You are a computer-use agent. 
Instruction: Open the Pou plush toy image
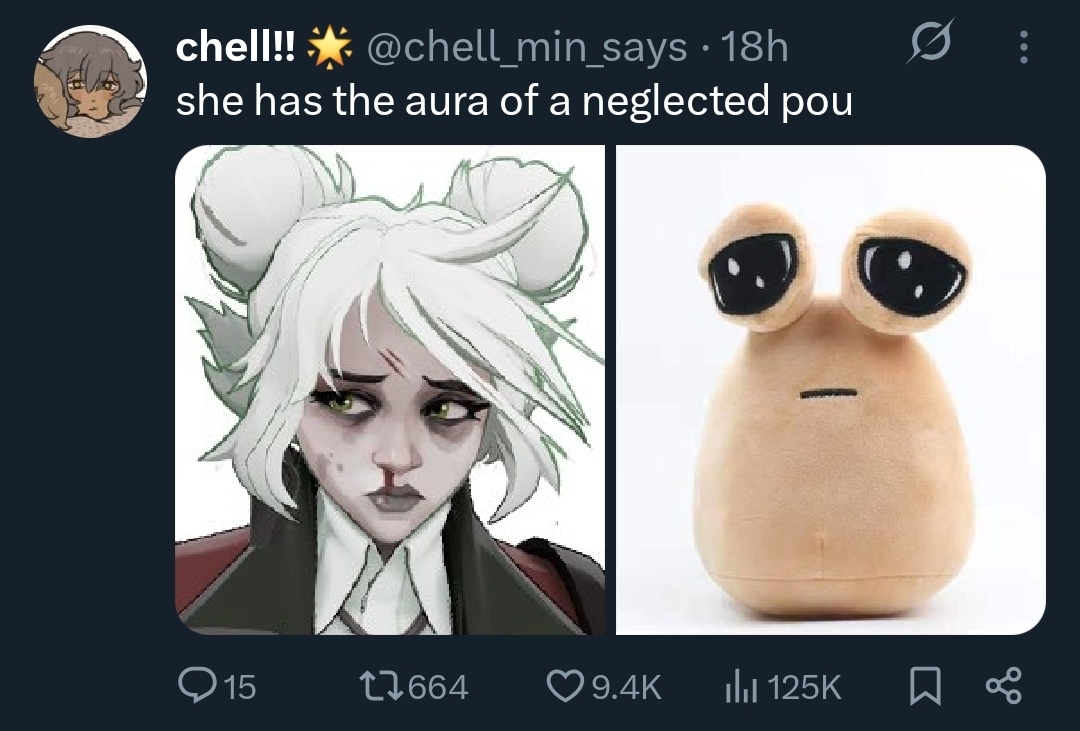pyautogui.click(x=831, y=389)
